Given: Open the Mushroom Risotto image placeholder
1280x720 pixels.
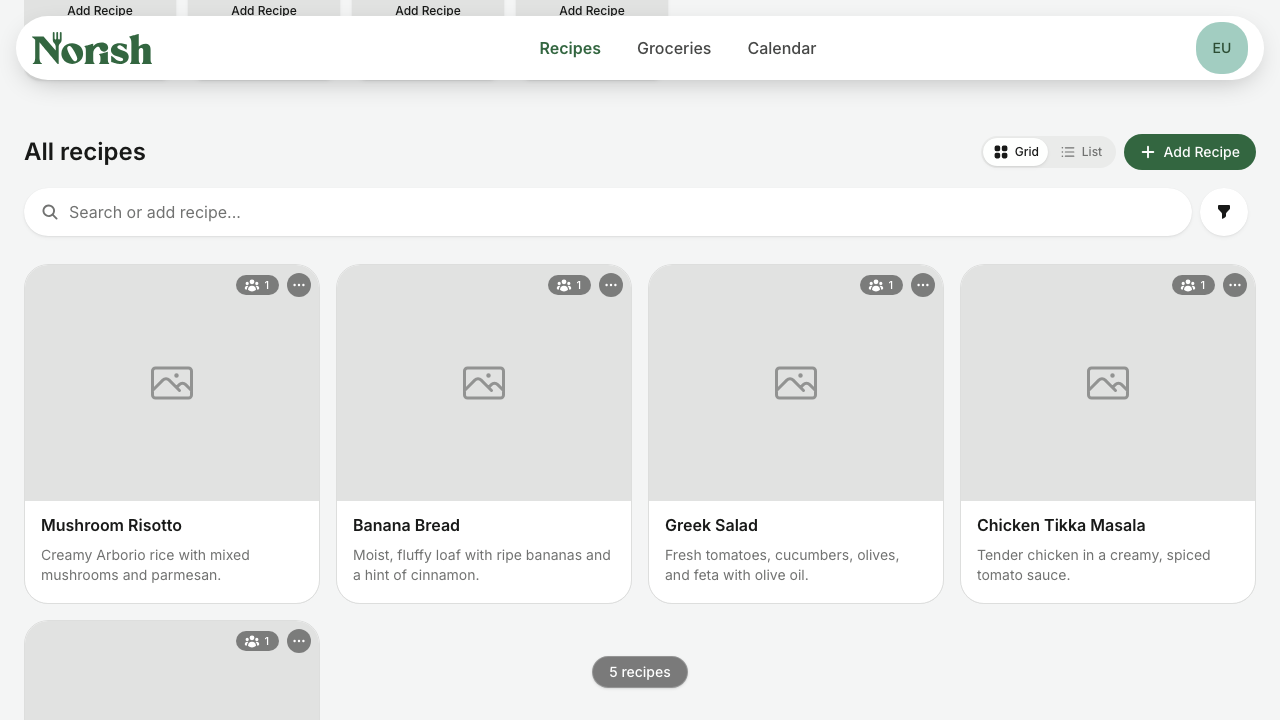Looking at the screenshot, I should click(172, 383).
